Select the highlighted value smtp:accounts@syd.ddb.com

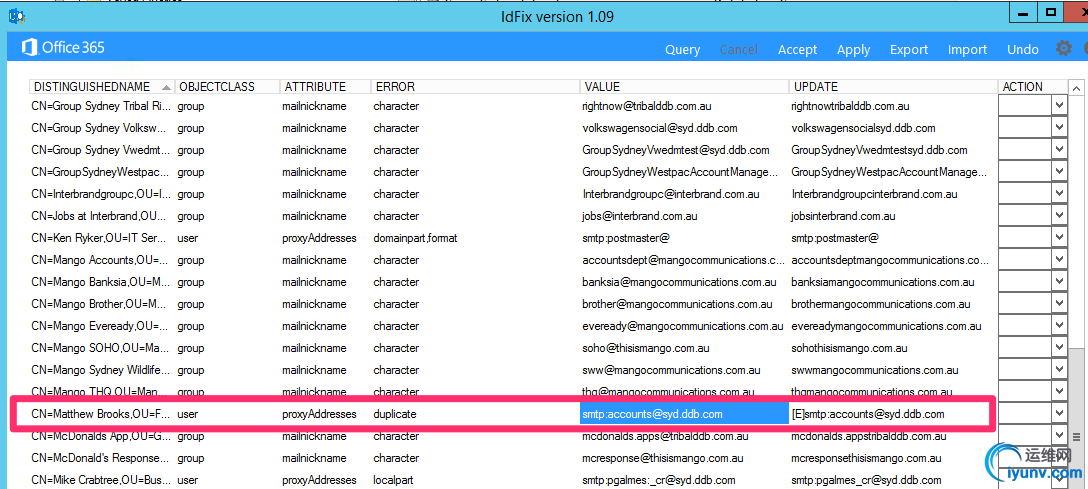pos(684,414)
